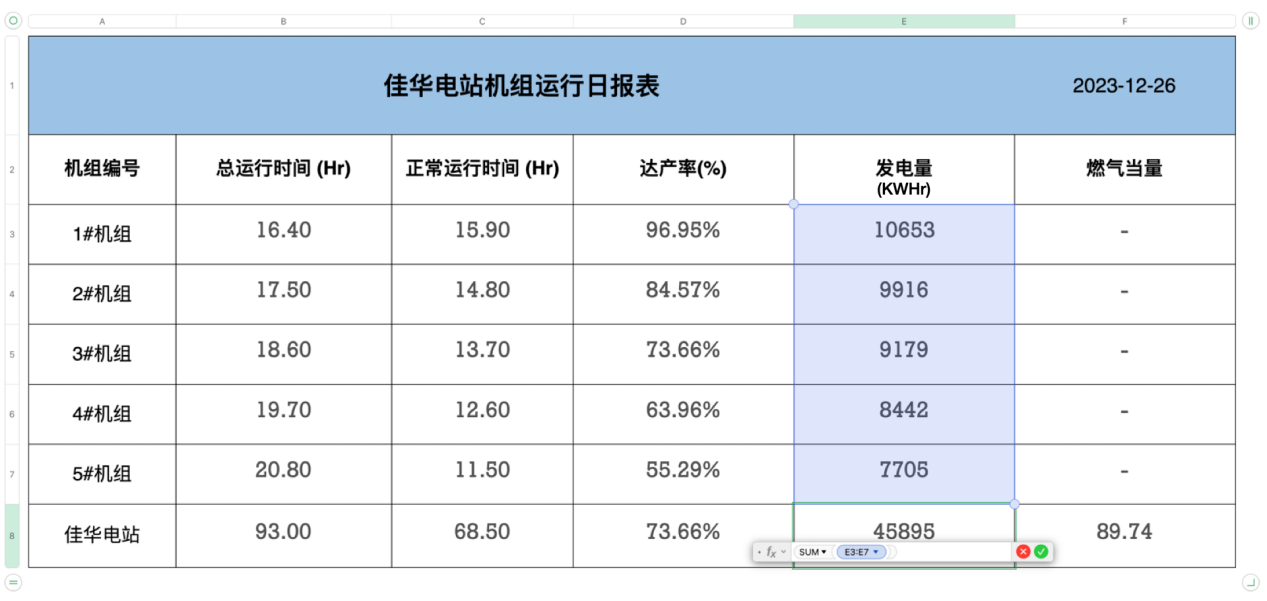Viewport: 1267px width, 601px height.
Task: Select row 8 header
Action: (12, 535)
